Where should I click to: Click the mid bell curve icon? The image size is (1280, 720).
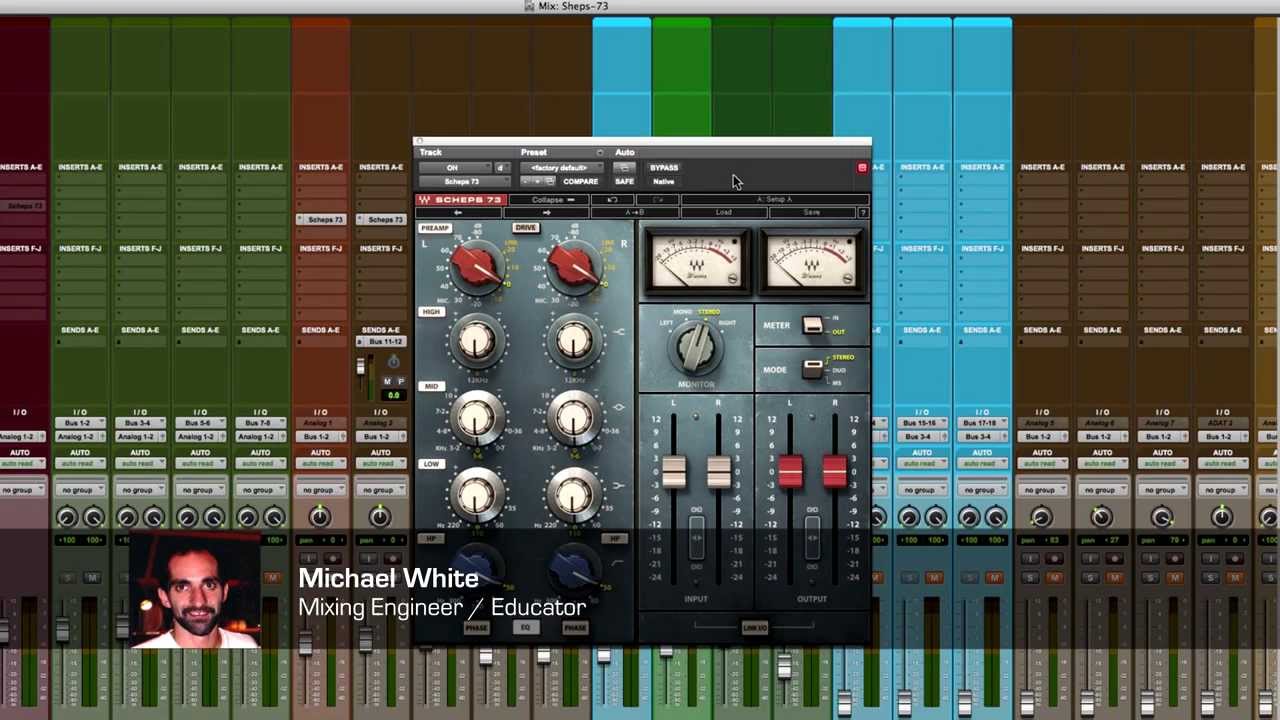click(x=619, y=407)
